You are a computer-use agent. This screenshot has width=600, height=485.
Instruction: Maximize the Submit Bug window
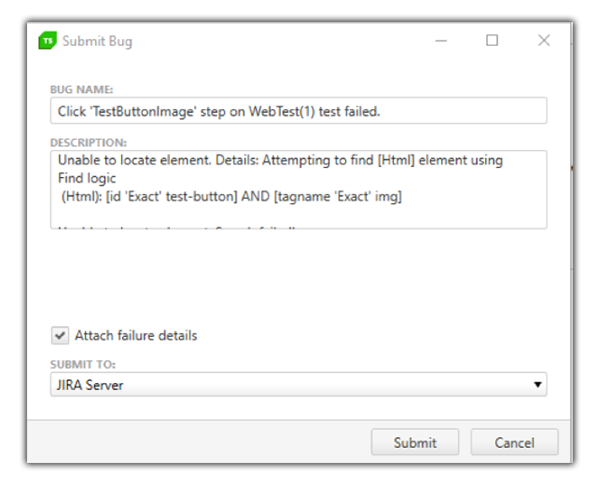tap(492, 40)
